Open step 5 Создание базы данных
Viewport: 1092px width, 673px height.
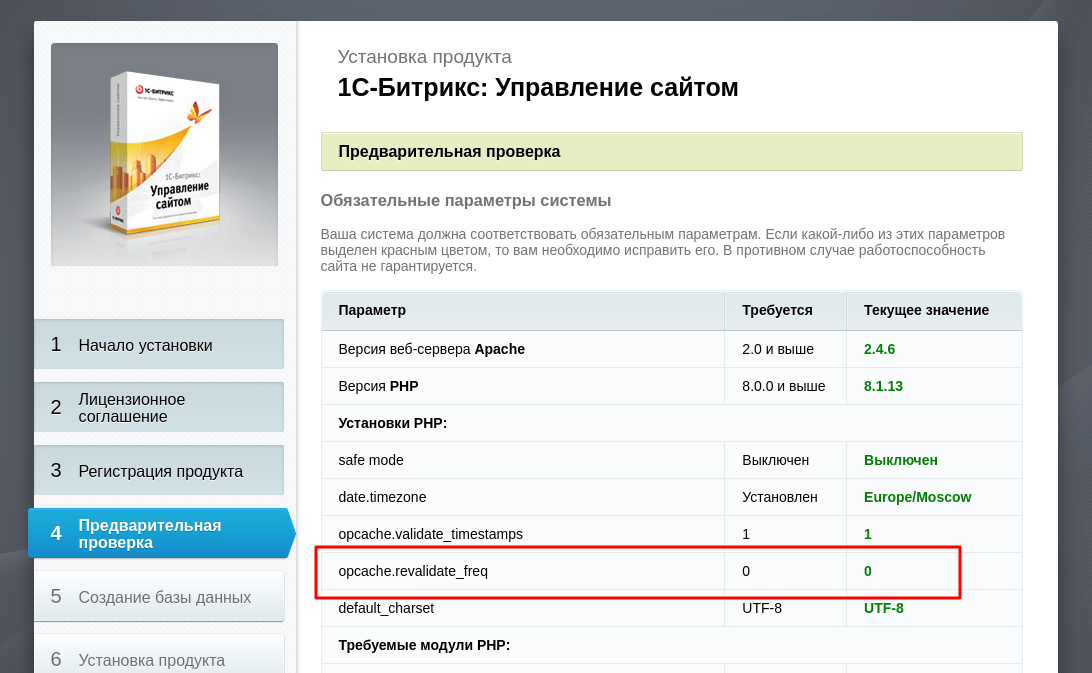[x=159, y=596]
